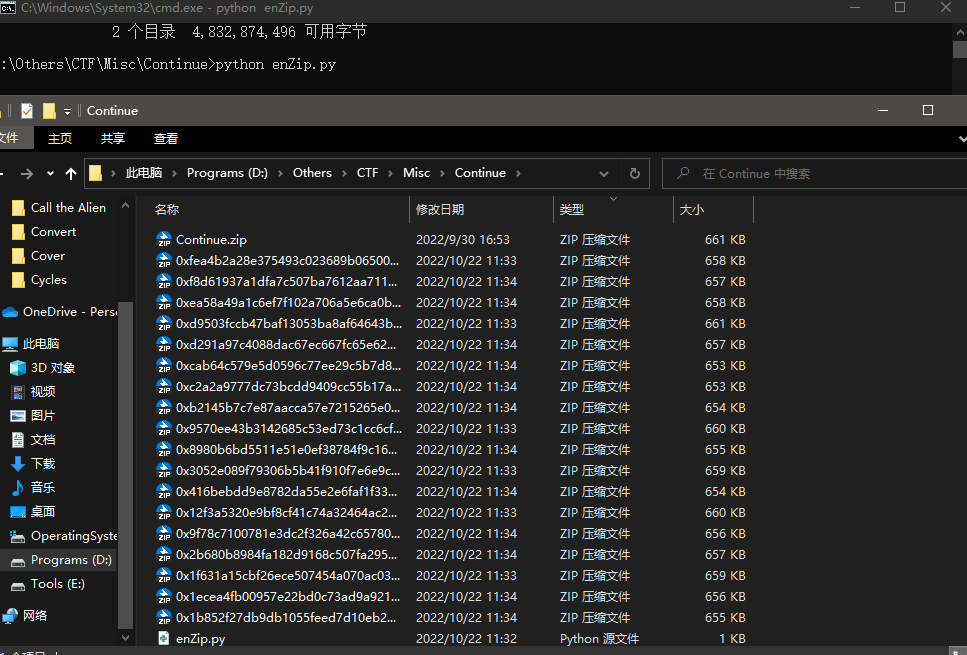Click the properties checkmark quick access icon
The width and height of the screenshot is (967, 655).
click(x=27, y=111)
